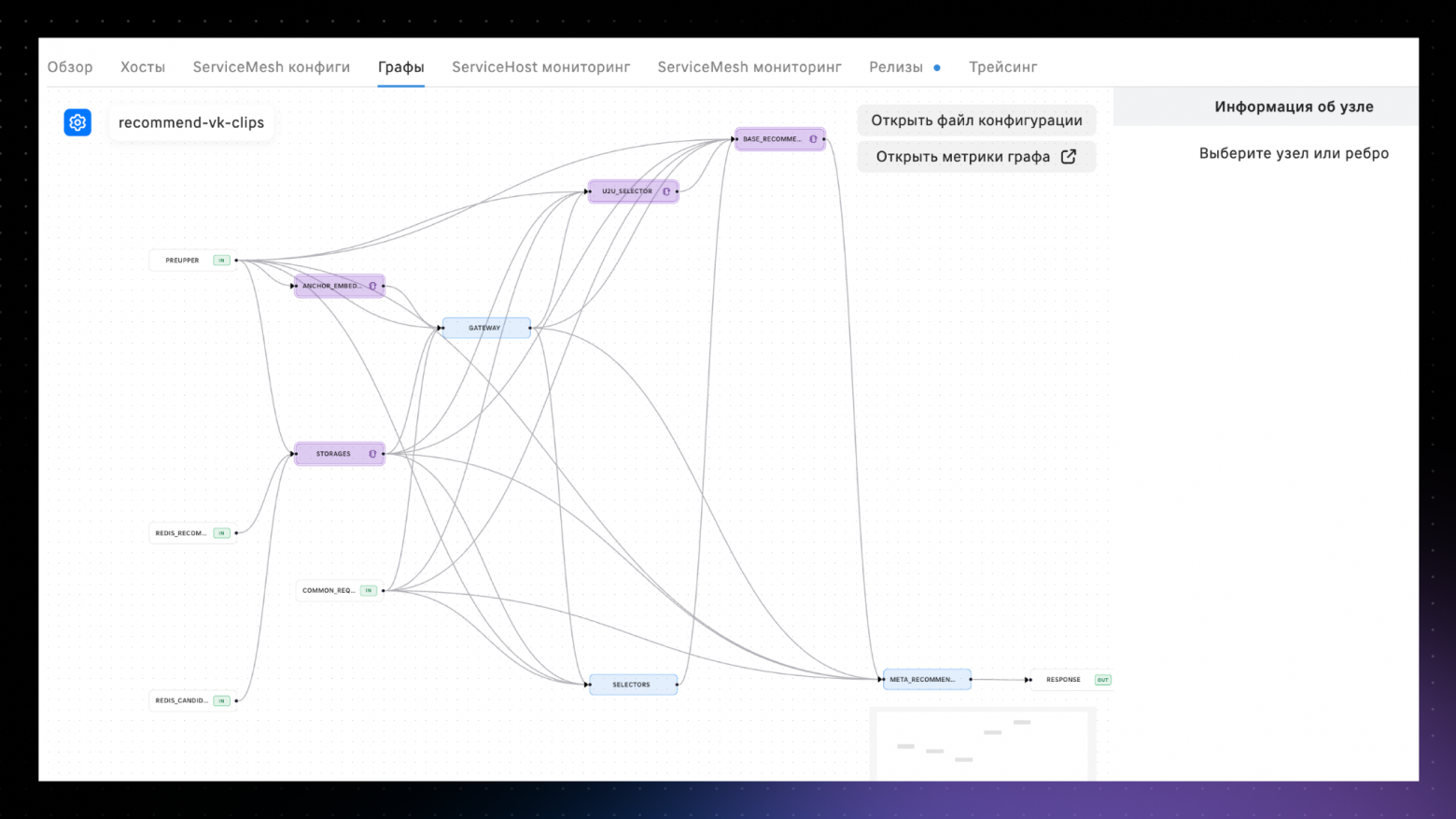The height and width of the screenshot is (819, 1456).
Task: Go to the ServiceMesh конфиги tab
Action: [272, 67]
